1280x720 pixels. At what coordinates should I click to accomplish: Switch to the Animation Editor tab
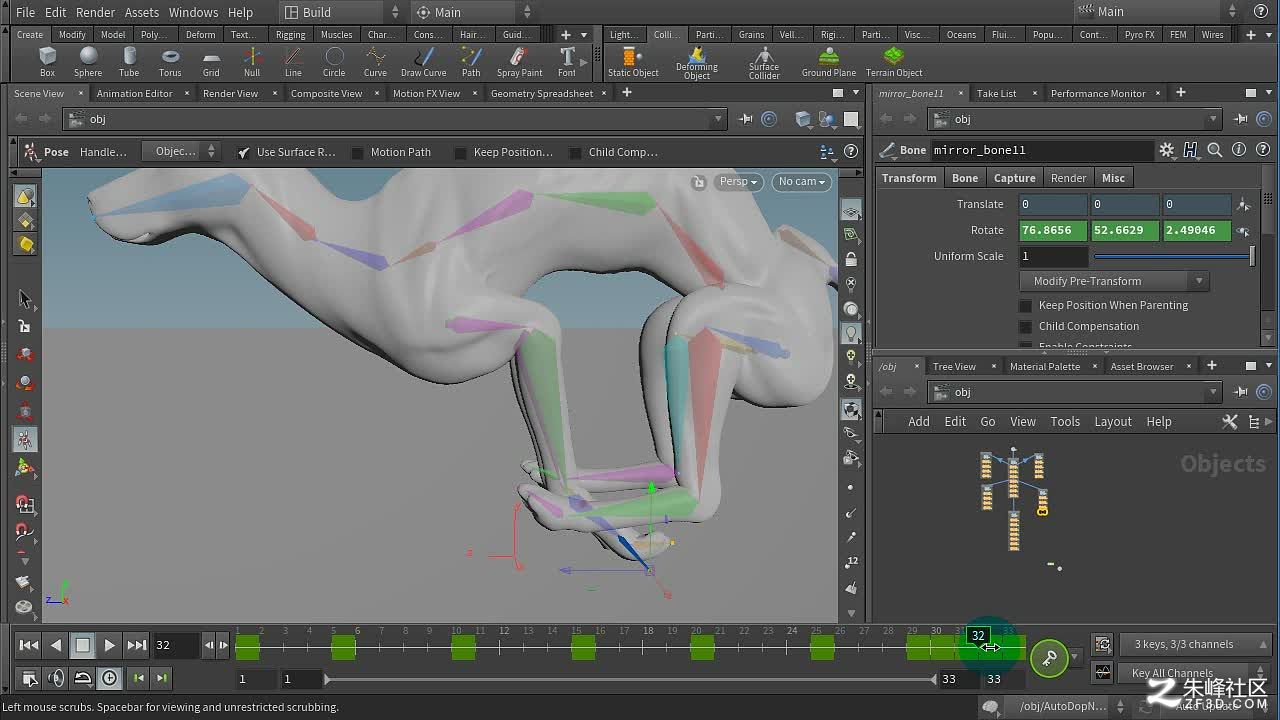coord(135,93)
